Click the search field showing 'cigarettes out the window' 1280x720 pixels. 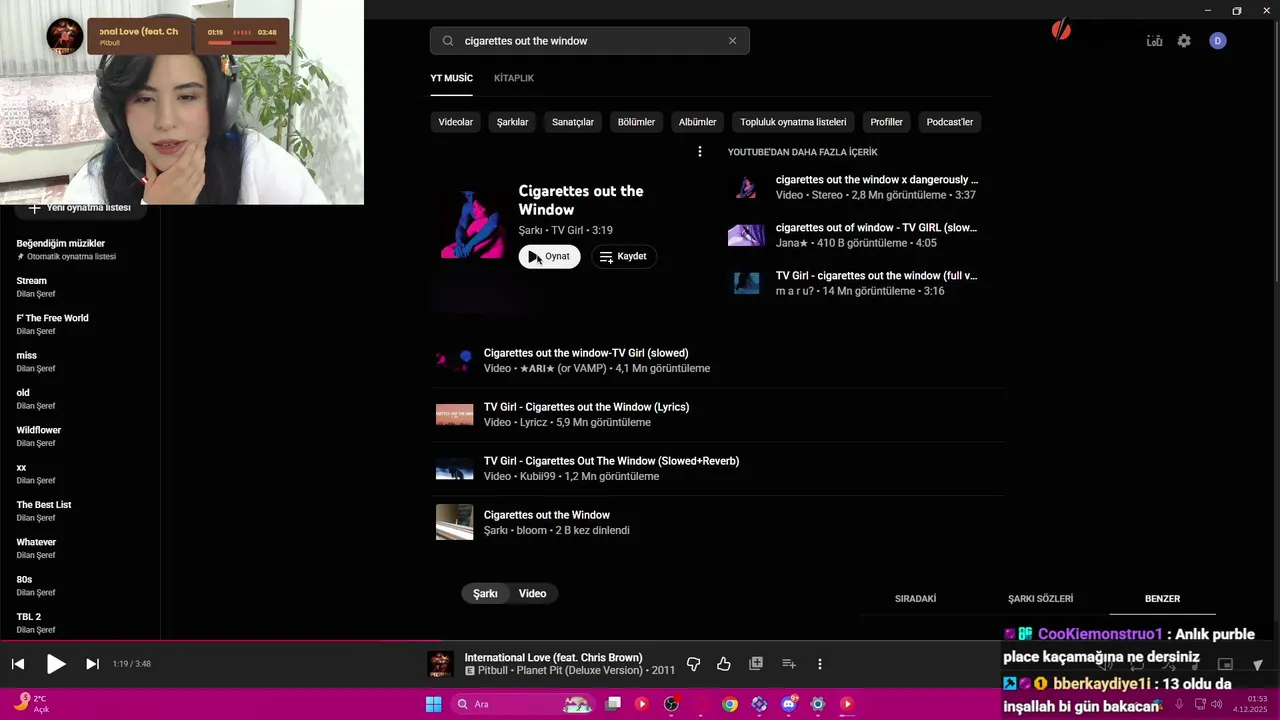(x=590, y=41)
